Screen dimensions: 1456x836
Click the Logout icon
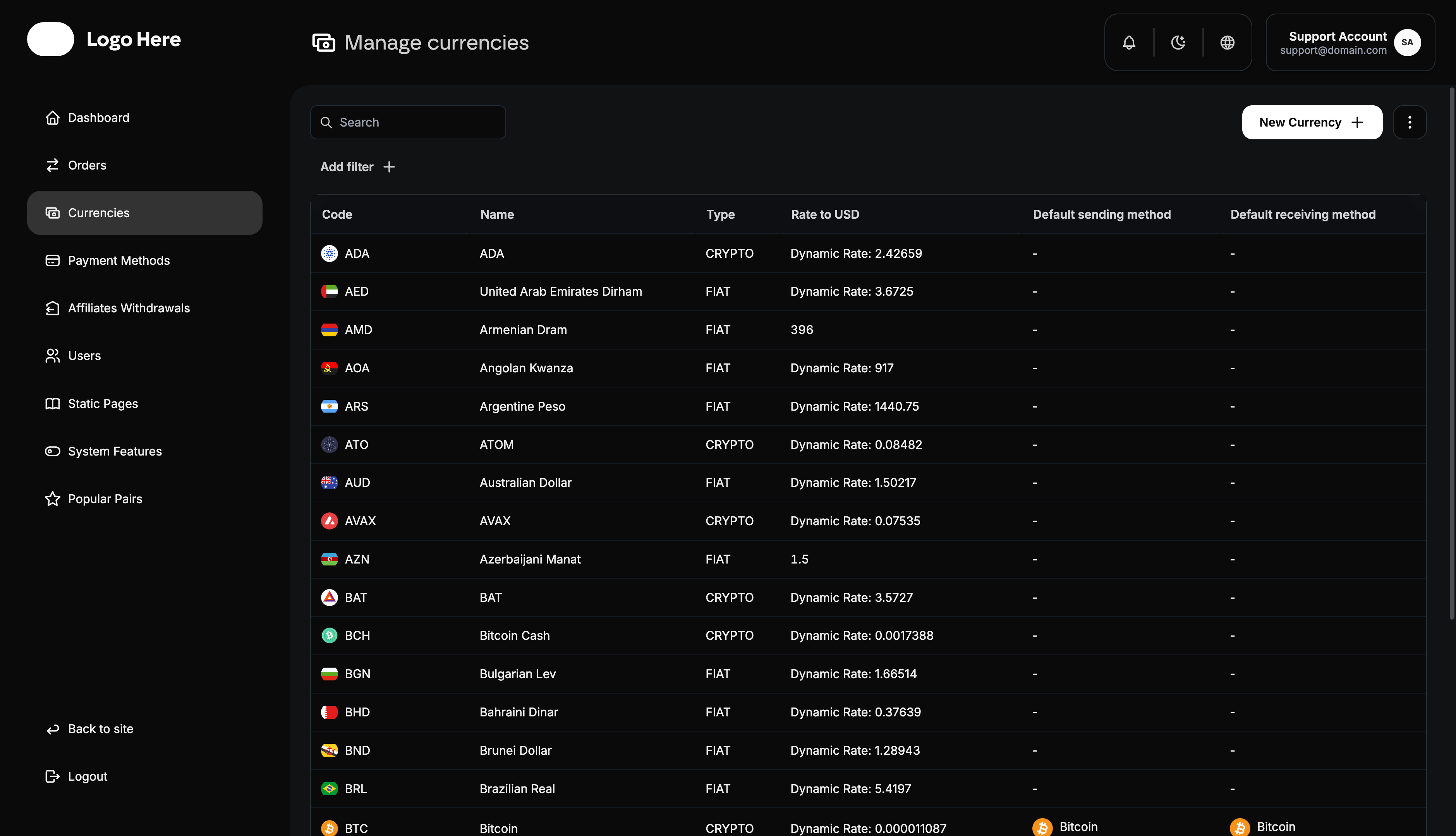(x=52, y=776)
